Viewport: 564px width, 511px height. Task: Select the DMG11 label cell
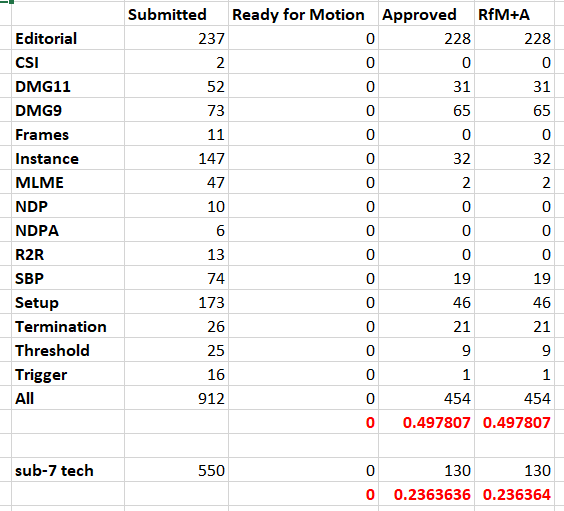click(68, 86)
